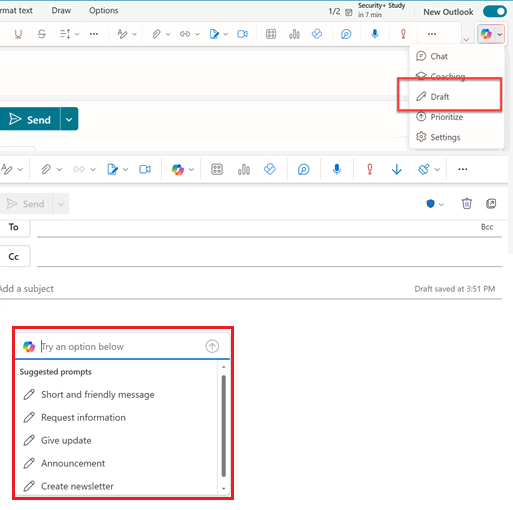Click the teal Send button
Viewport: 513px width, 510px height.
(30, 119)
